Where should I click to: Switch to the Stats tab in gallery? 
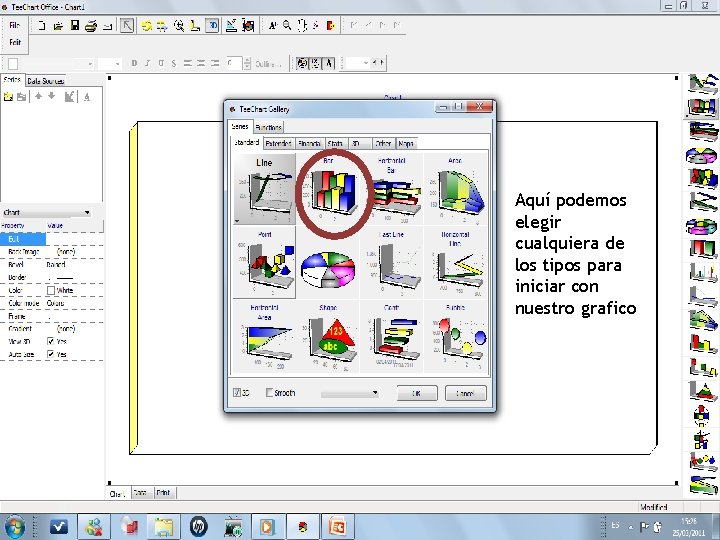click(335, 144)
